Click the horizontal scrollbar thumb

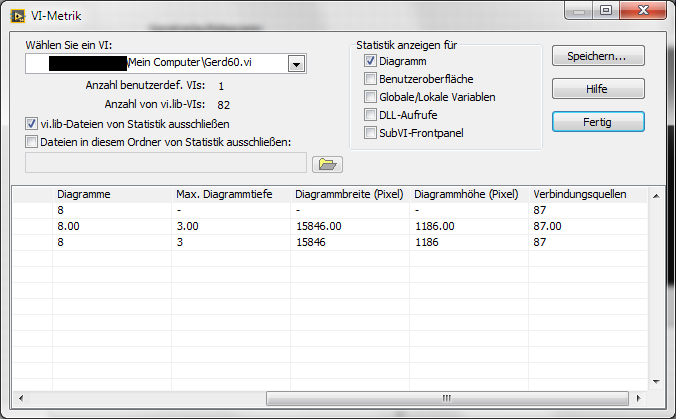click(447, 398)
